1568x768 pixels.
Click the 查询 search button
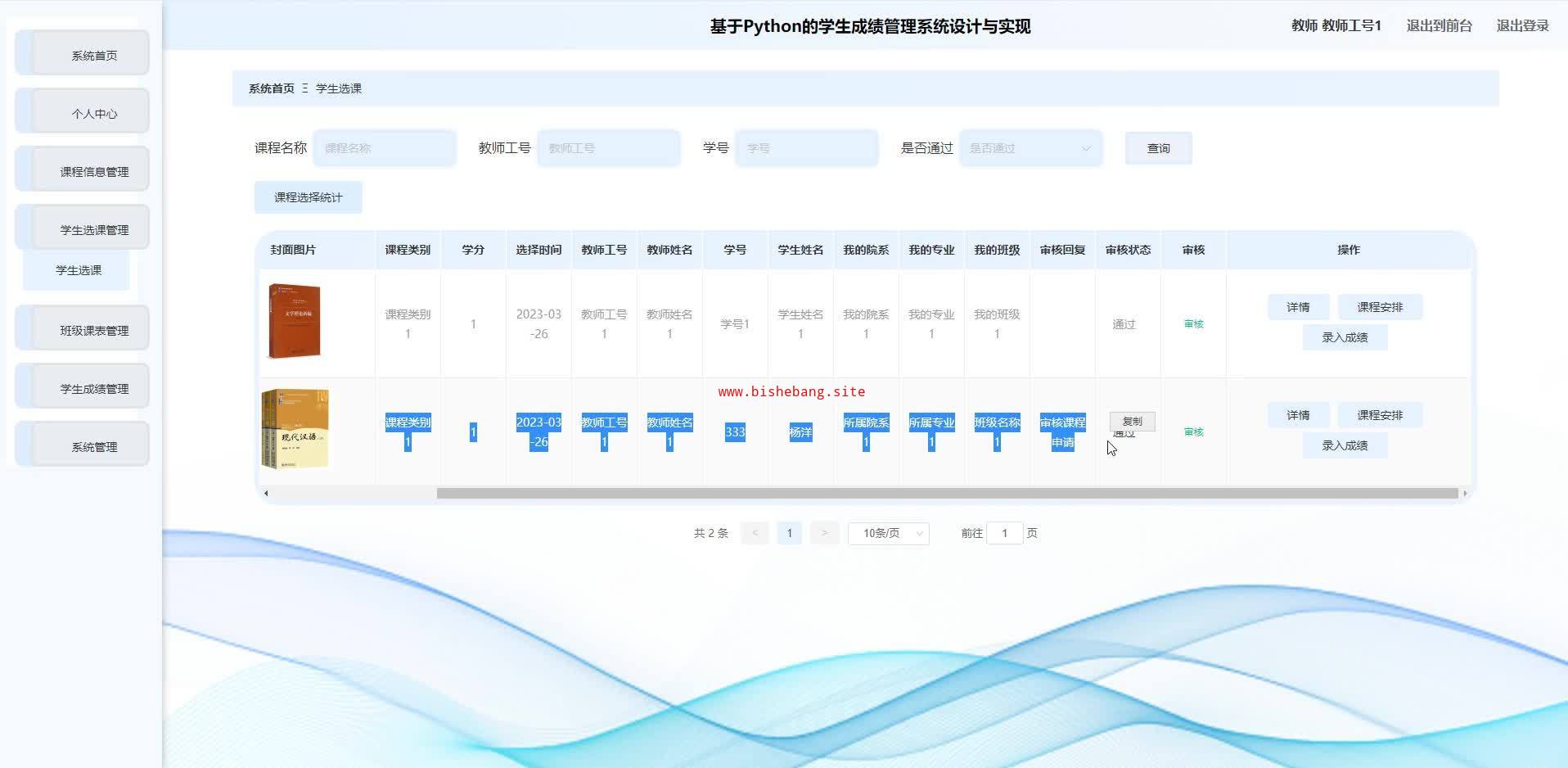tap(1158, 148)
